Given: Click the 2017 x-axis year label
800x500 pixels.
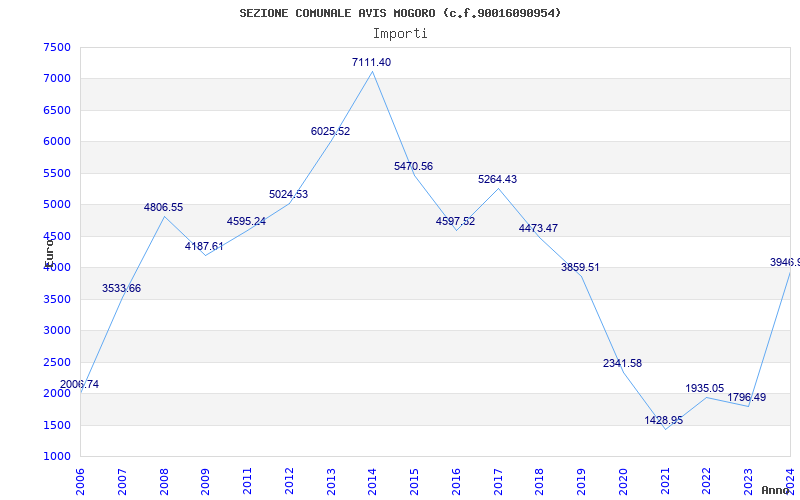Looking at the screenshot, I should pos(498,482).
